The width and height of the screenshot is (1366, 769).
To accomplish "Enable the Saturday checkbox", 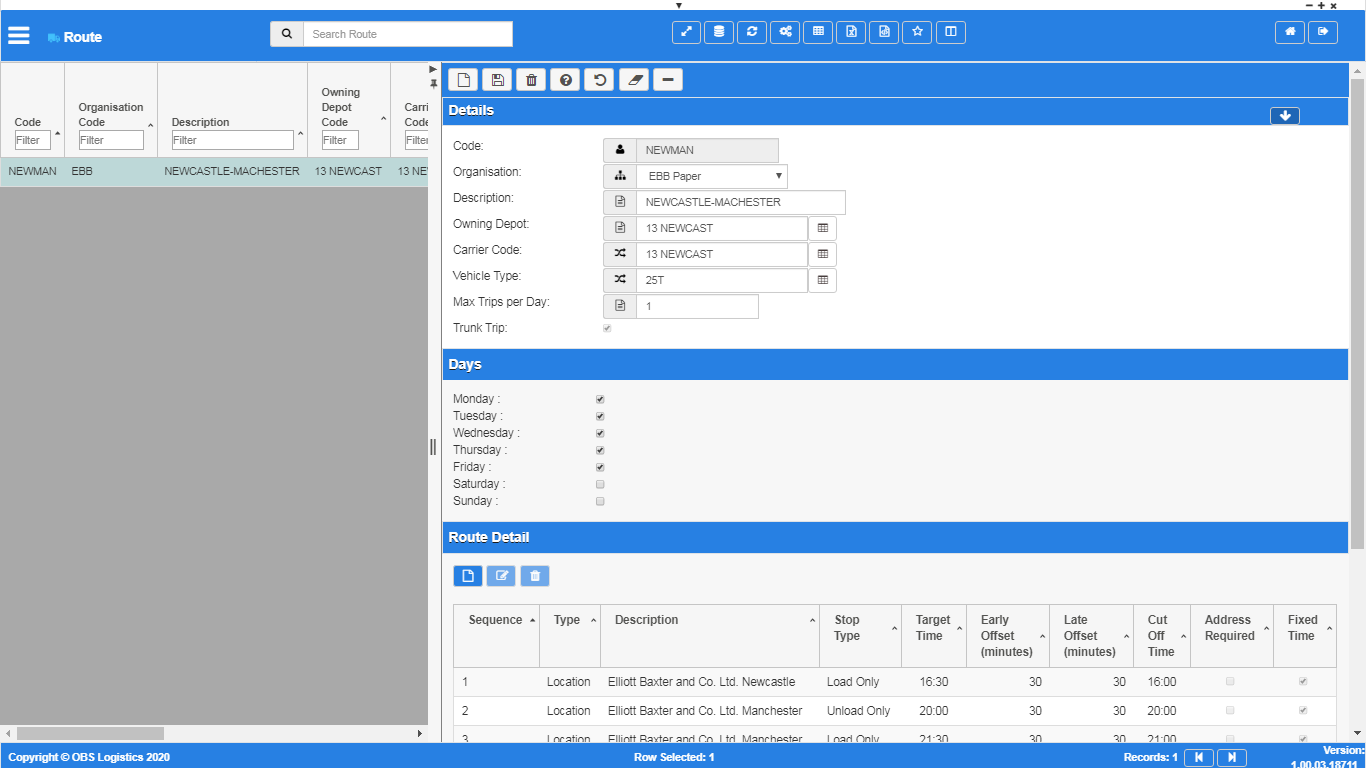I will point(600,484).
